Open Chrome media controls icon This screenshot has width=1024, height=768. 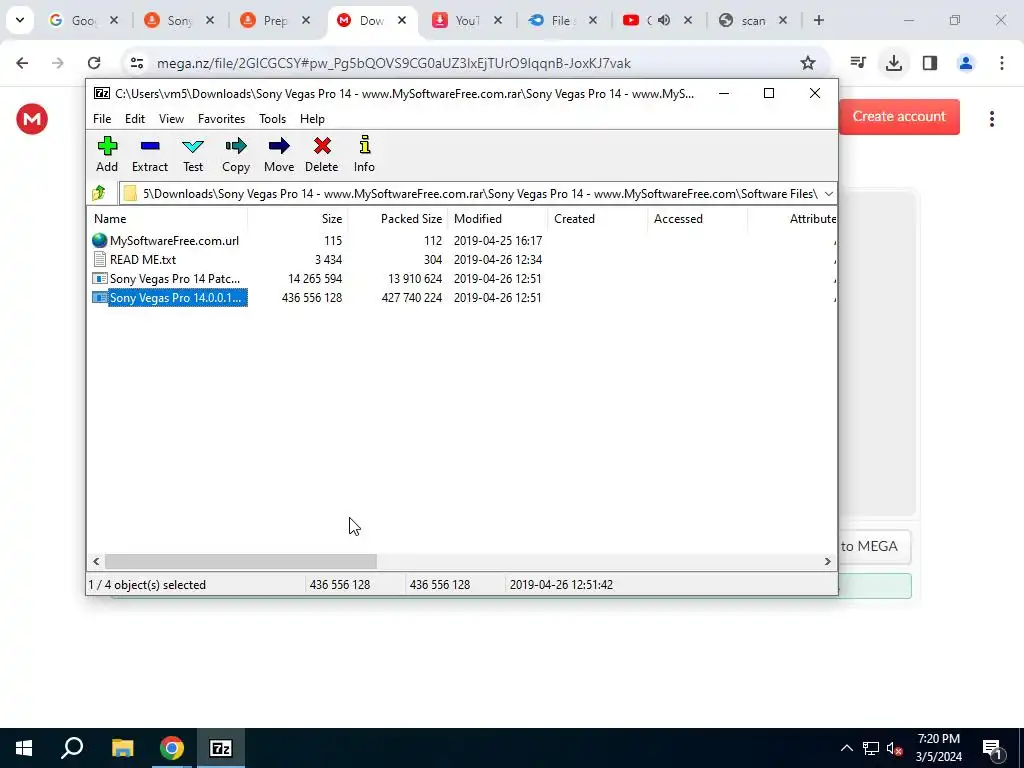pyautogui.click(x=858, y=63)
